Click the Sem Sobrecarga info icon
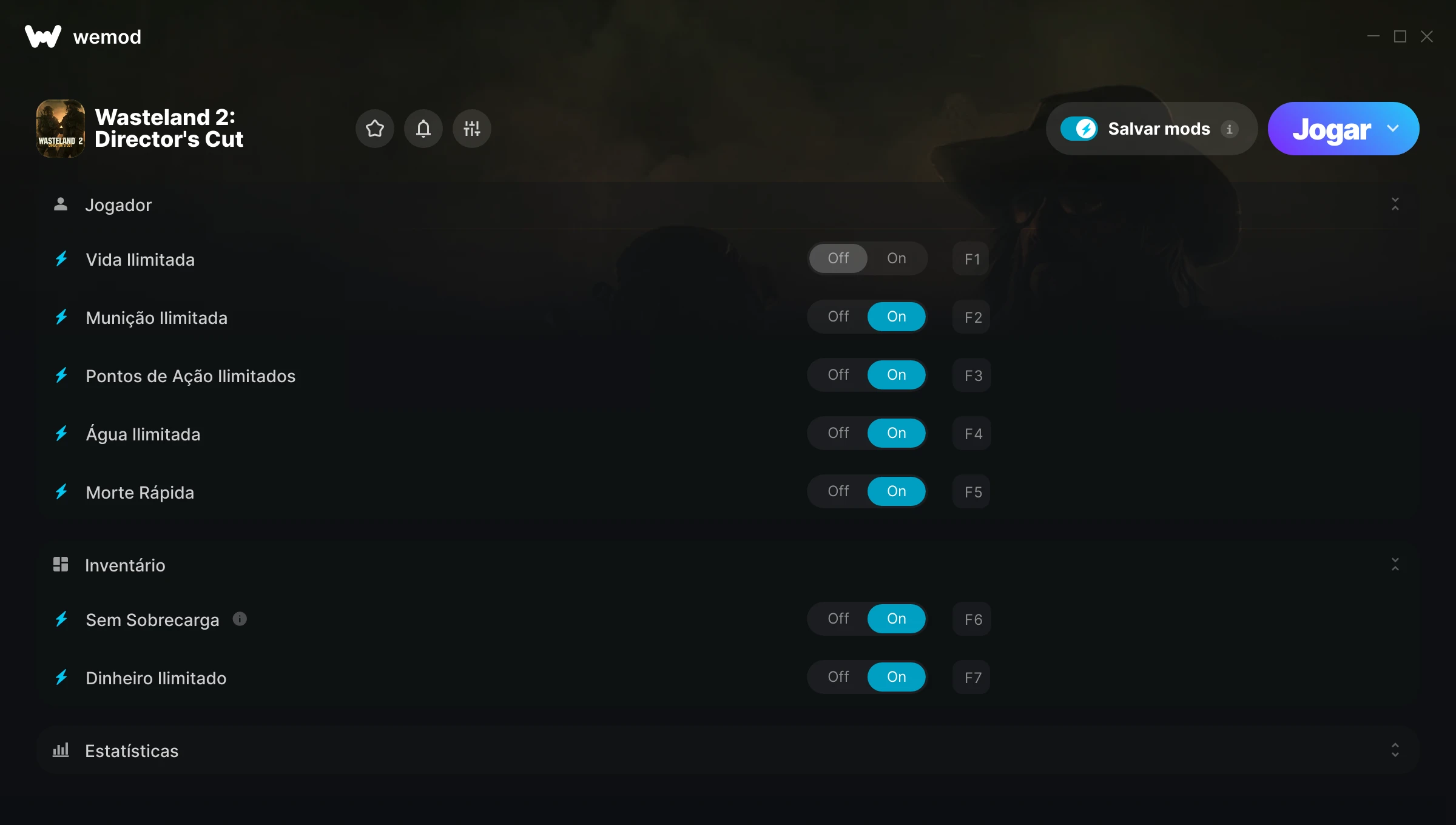Image resolution: width=1456 pixels, height=825 pixels. tap(240, 619)
